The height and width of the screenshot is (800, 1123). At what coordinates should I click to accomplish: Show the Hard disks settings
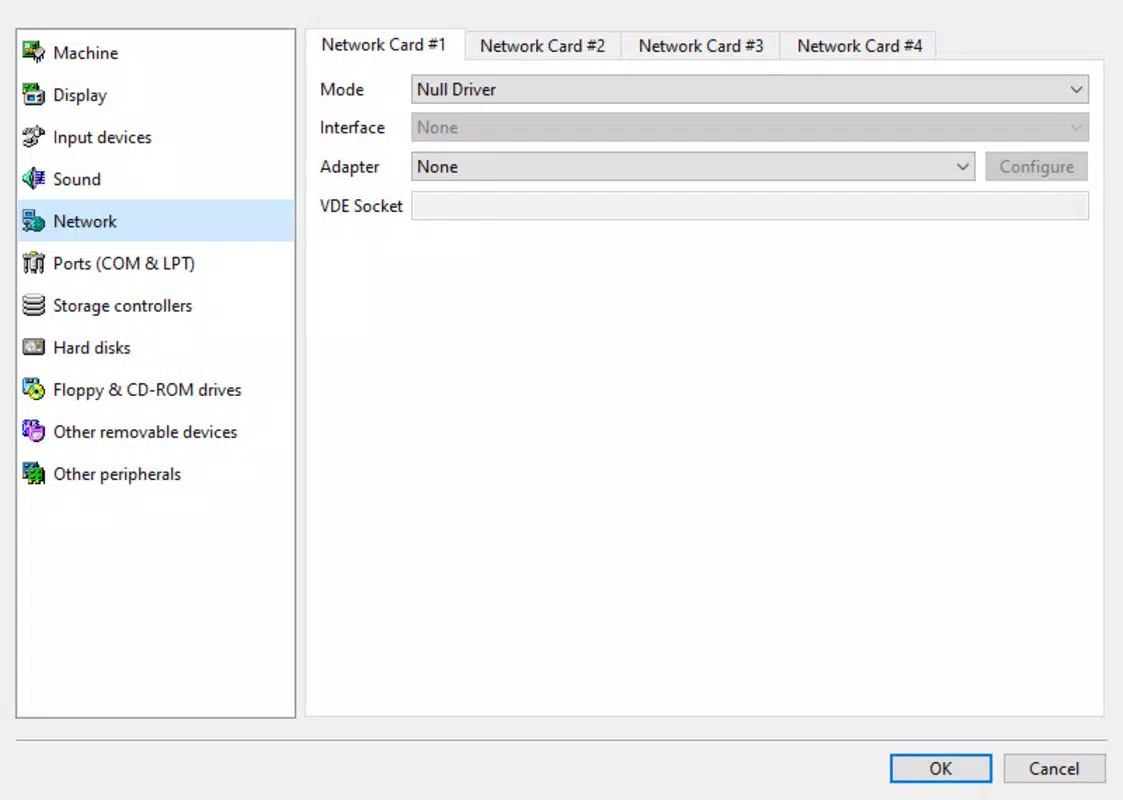155,347
